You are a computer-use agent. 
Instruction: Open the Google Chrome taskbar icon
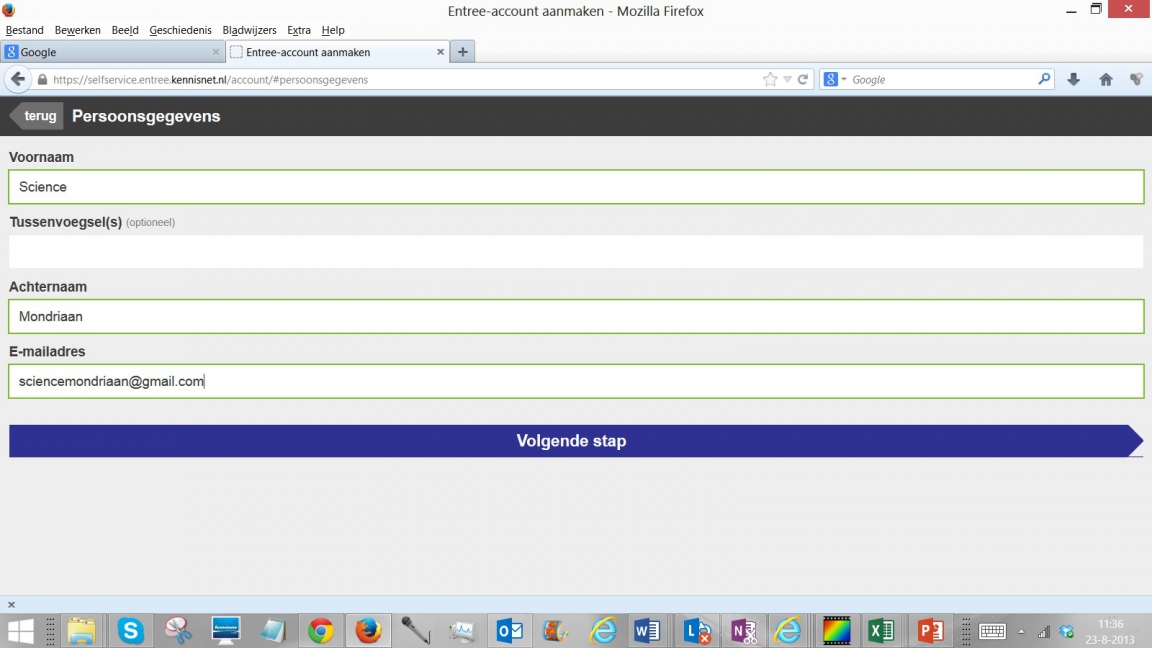(x=321, y=630)
